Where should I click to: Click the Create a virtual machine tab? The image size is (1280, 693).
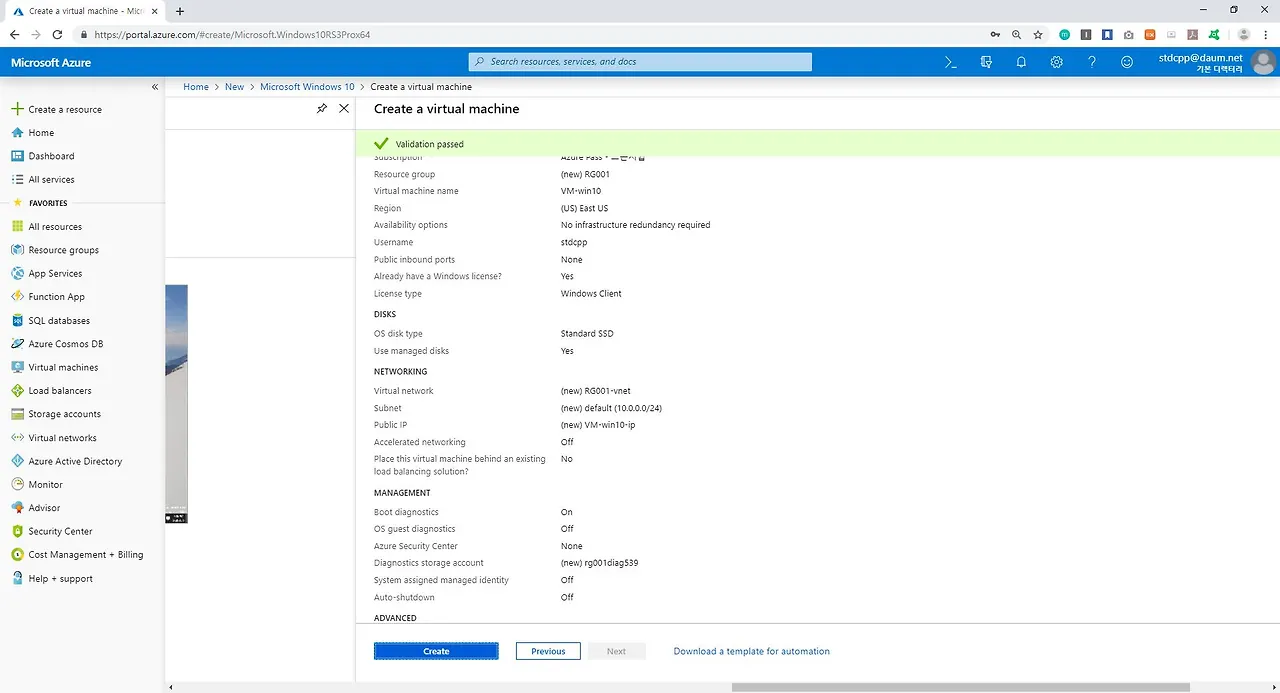(x=84, y=11)
